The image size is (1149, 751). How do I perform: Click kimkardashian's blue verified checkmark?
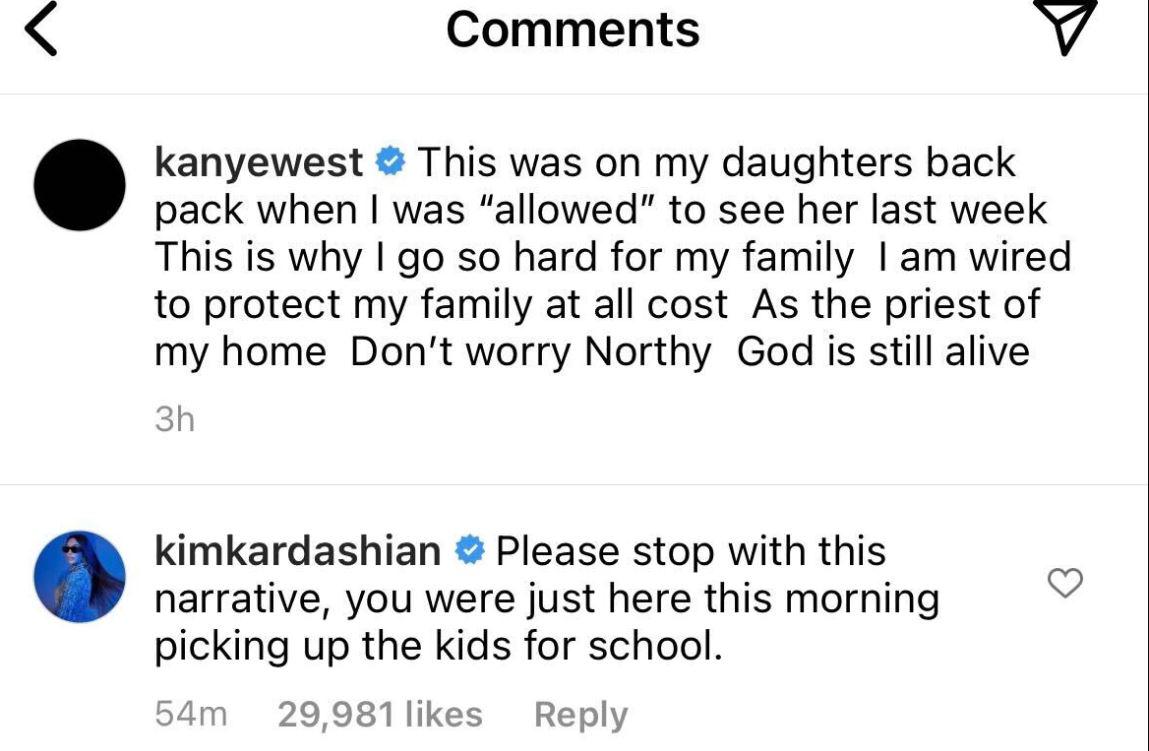coord(468,549)
